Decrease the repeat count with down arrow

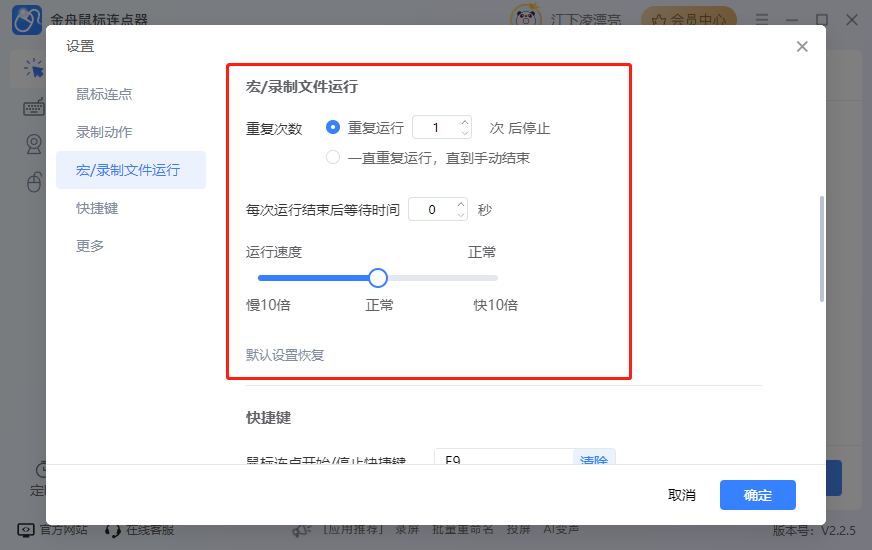pyautogui.click(x=464, y=133)
